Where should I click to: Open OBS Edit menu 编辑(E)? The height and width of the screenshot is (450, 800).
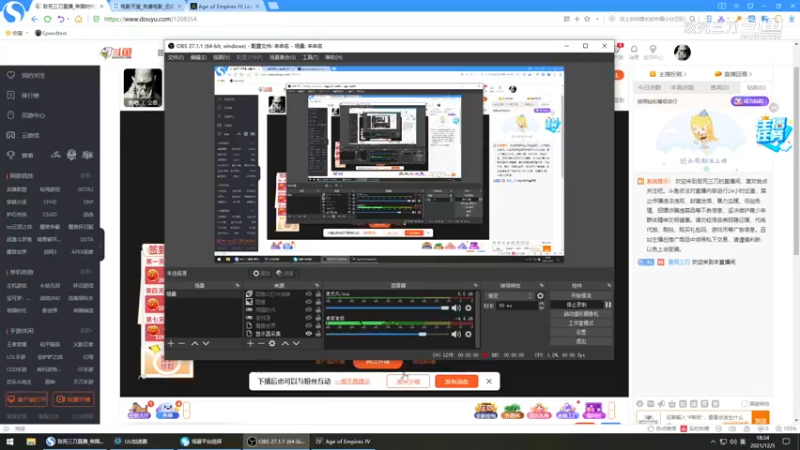point(198,58)
